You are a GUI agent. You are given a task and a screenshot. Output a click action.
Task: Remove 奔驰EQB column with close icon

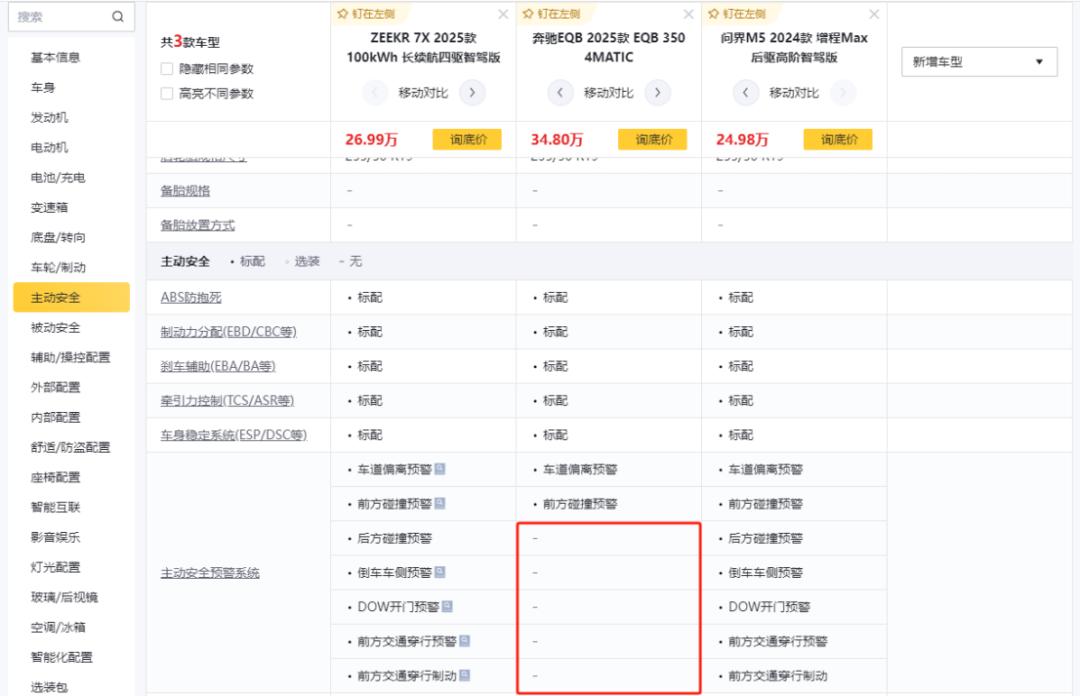(x=689, y=14)
